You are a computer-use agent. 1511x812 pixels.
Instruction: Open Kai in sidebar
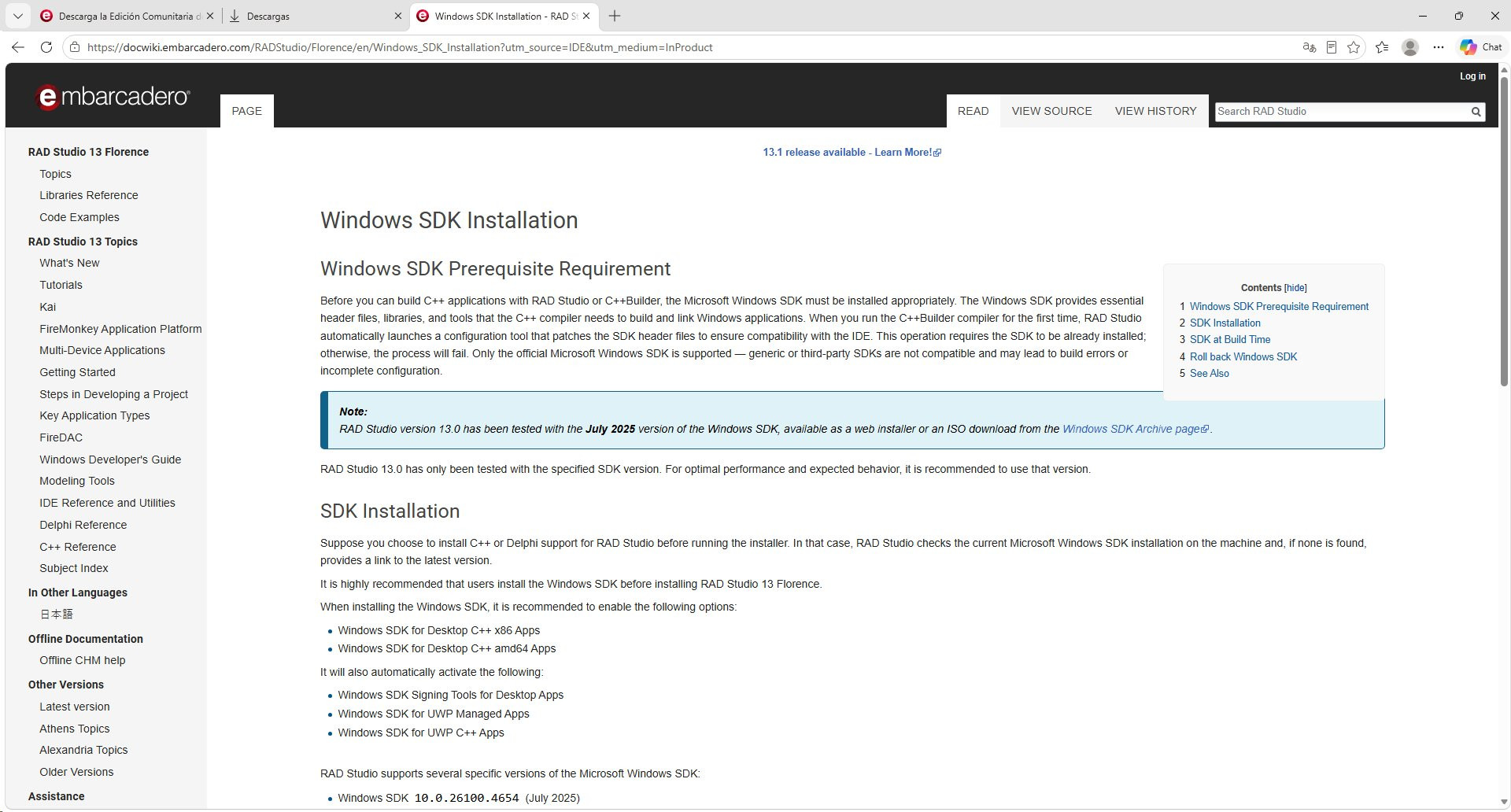pyautogui.click(x=48, y=307)
